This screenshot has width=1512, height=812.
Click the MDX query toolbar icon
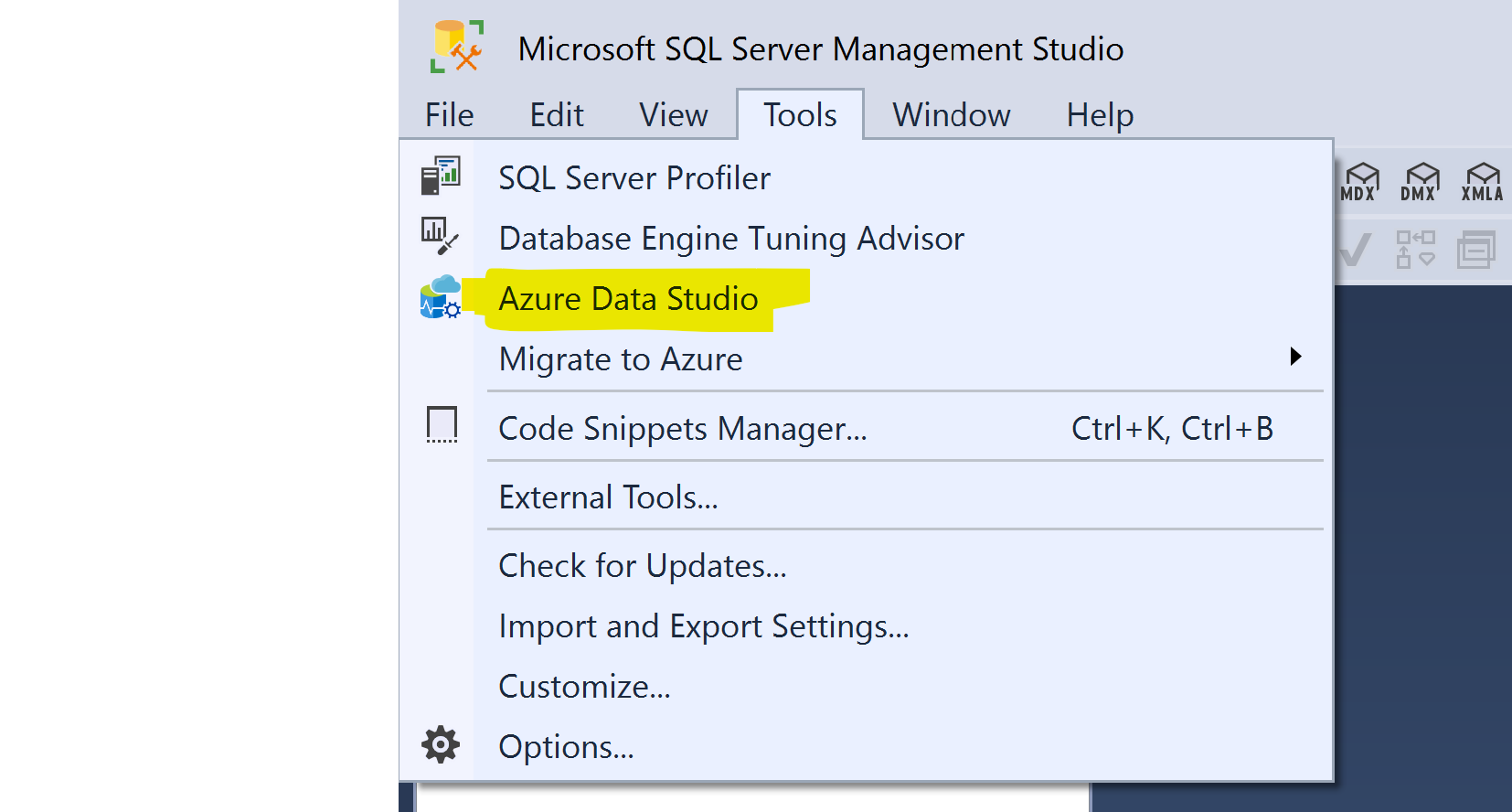coord(1360,182)
